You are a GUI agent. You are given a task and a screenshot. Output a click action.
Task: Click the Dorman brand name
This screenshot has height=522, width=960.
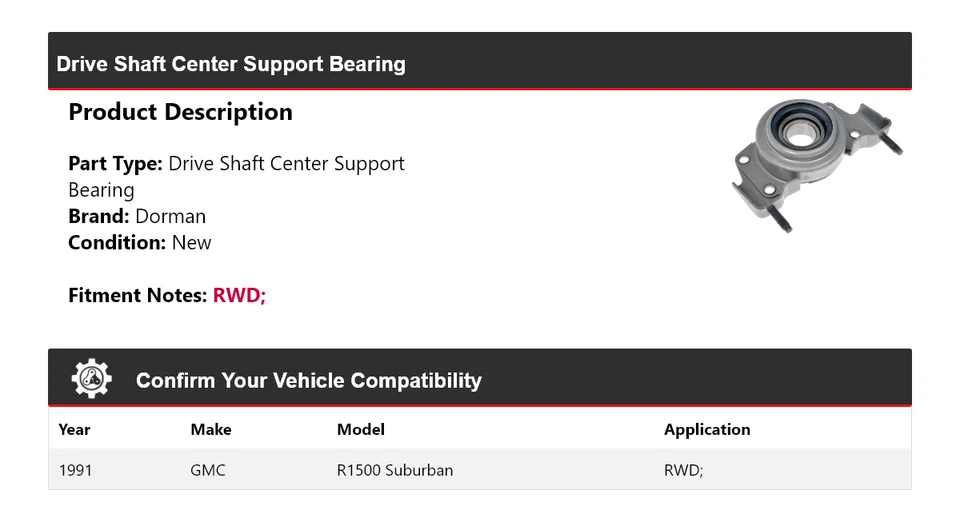170,216
